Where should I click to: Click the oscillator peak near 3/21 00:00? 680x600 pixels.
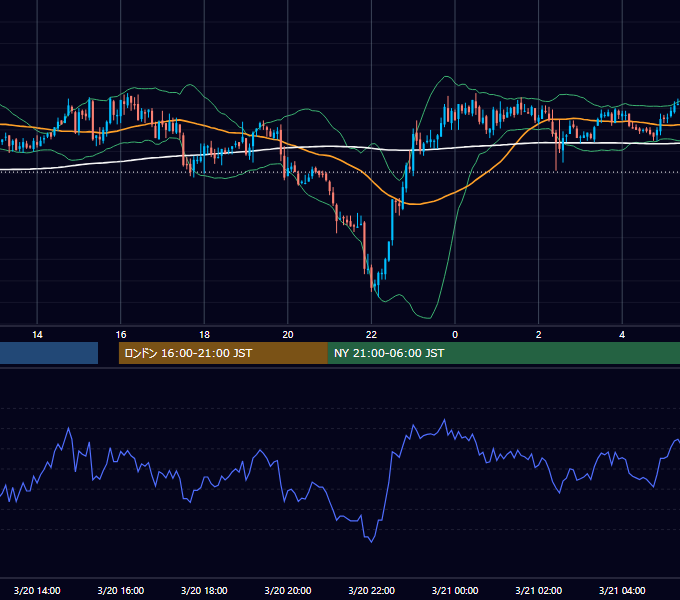point(444,420)
